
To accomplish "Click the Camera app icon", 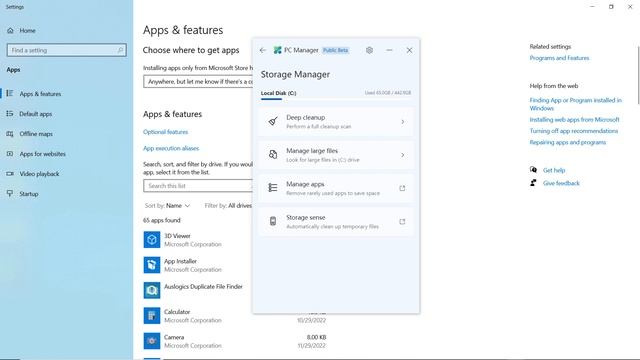I will point(152,341).
